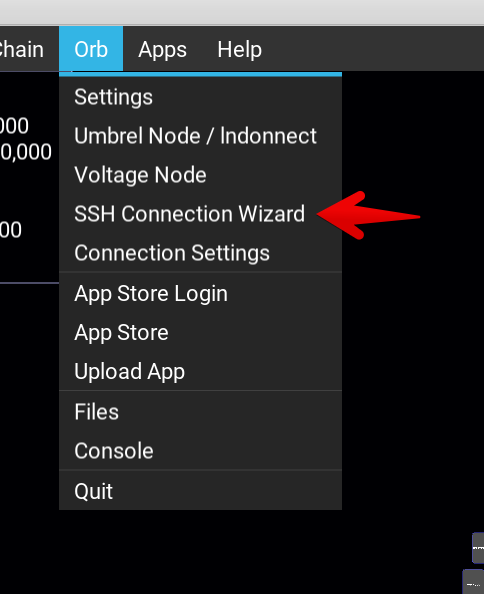The image size is (484, 594).
Task: Select Settings from the Orb menu
Action: (200, 97)
